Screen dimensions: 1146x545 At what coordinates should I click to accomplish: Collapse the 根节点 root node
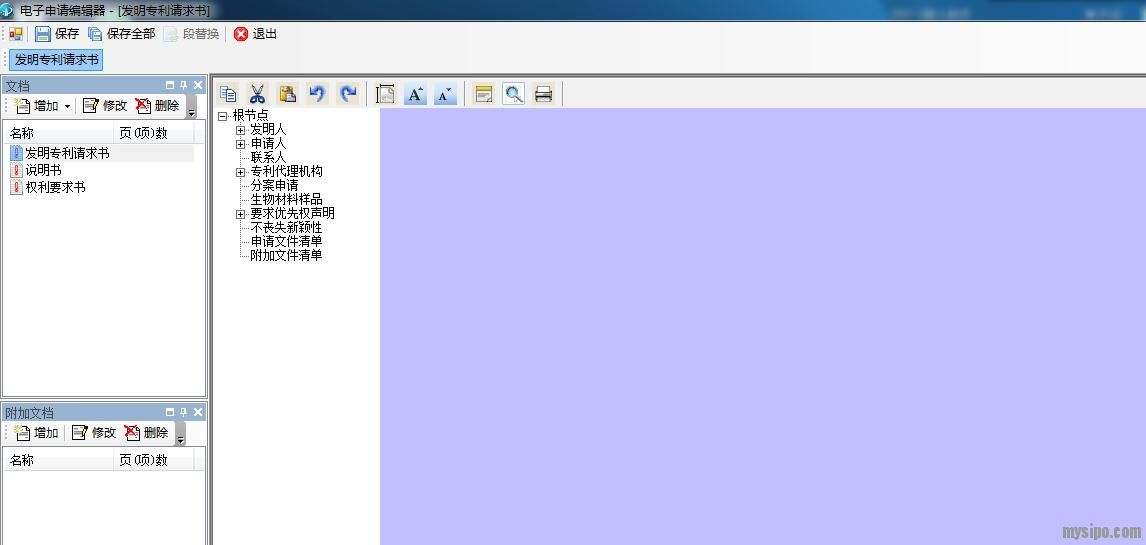point(223,116)
